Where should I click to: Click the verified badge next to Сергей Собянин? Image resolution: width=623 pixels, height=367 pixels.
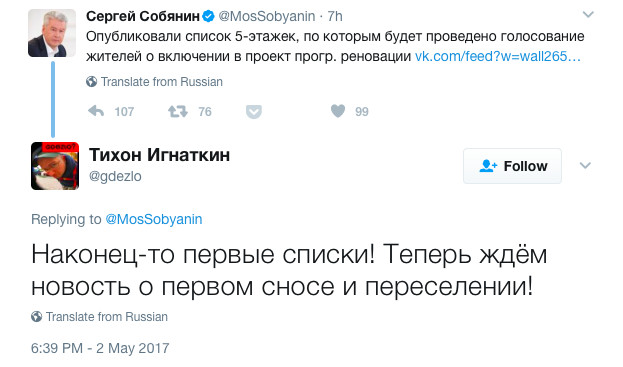click(x=209, y=16)
